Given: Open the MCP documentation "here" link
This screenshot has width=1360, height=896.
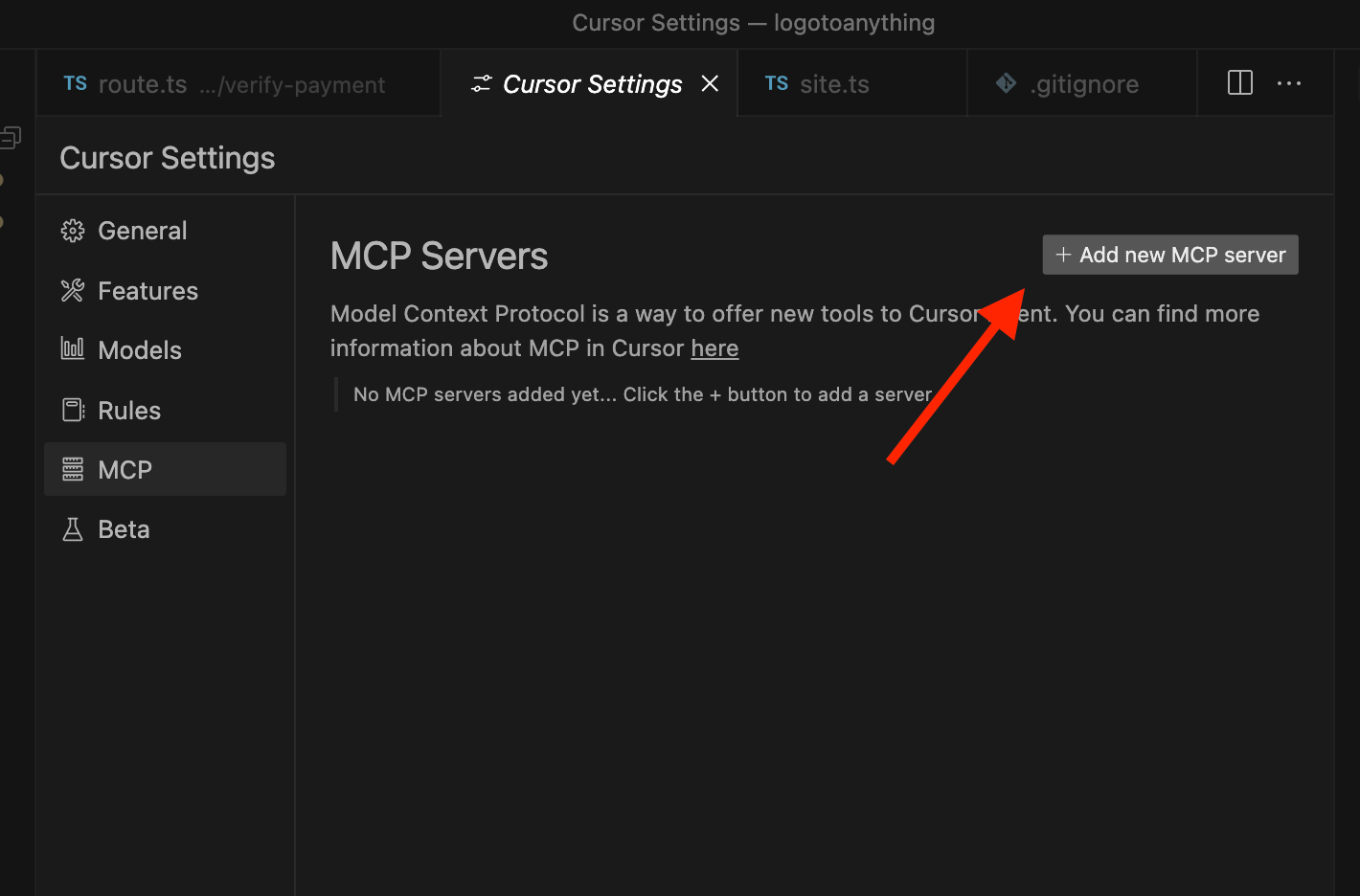Looking at the screenshot, I should [714, 347].
